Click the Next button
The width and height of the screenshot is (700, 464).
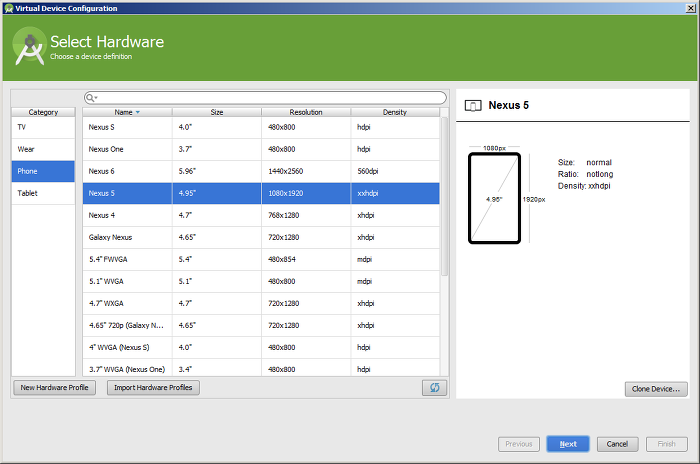click(568, 444)
